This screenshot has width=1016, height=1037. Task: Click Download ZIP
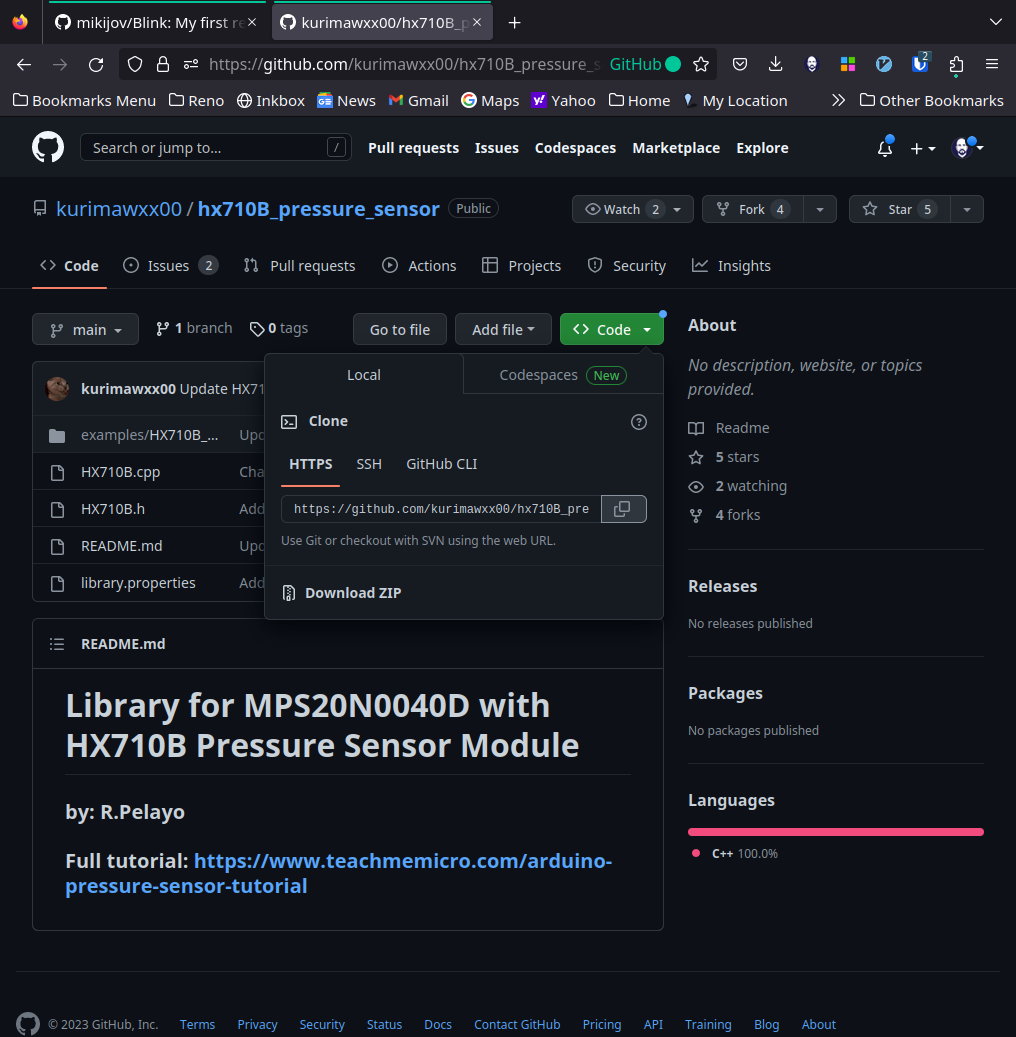[353, 593]
